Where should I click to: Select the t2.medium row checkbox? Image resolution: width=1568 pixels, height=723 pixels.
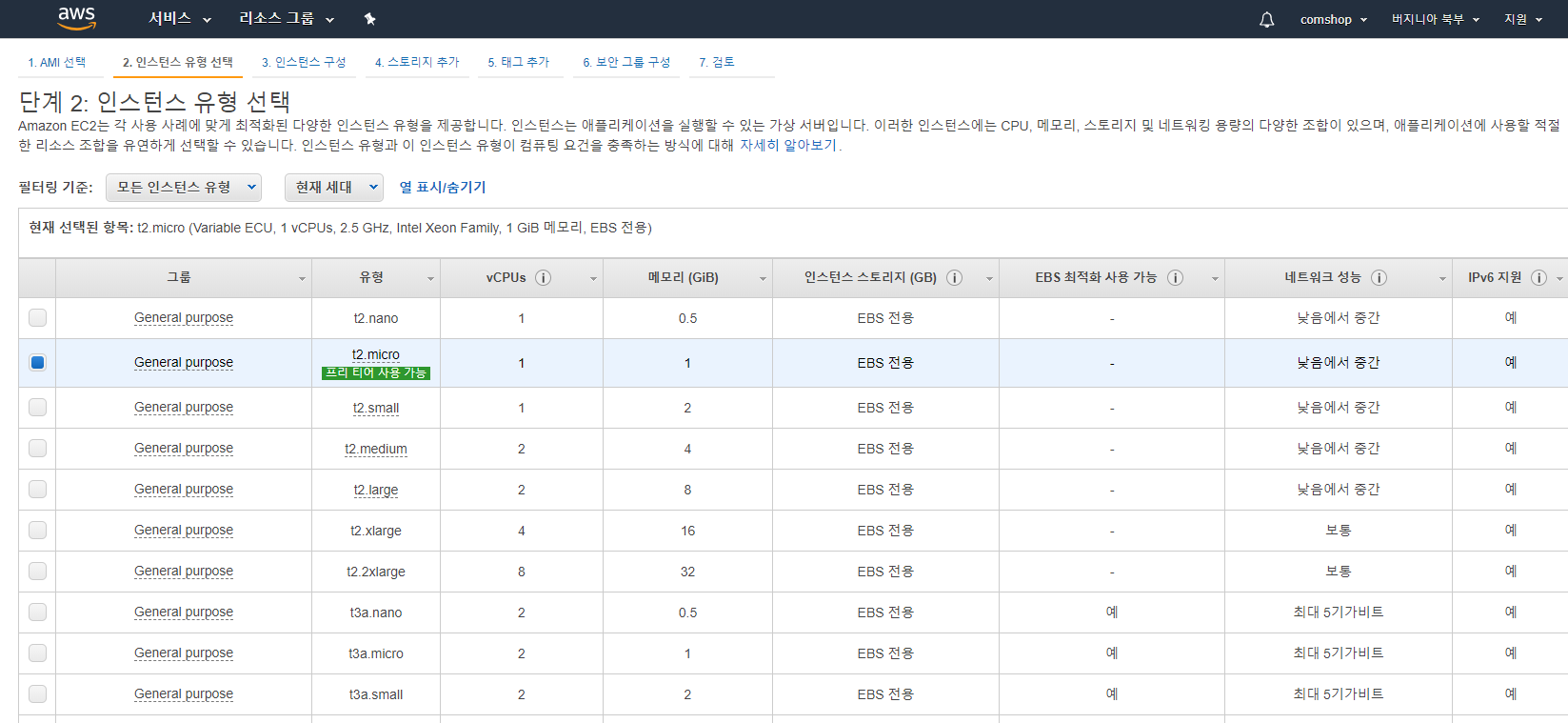click(37, 448)
